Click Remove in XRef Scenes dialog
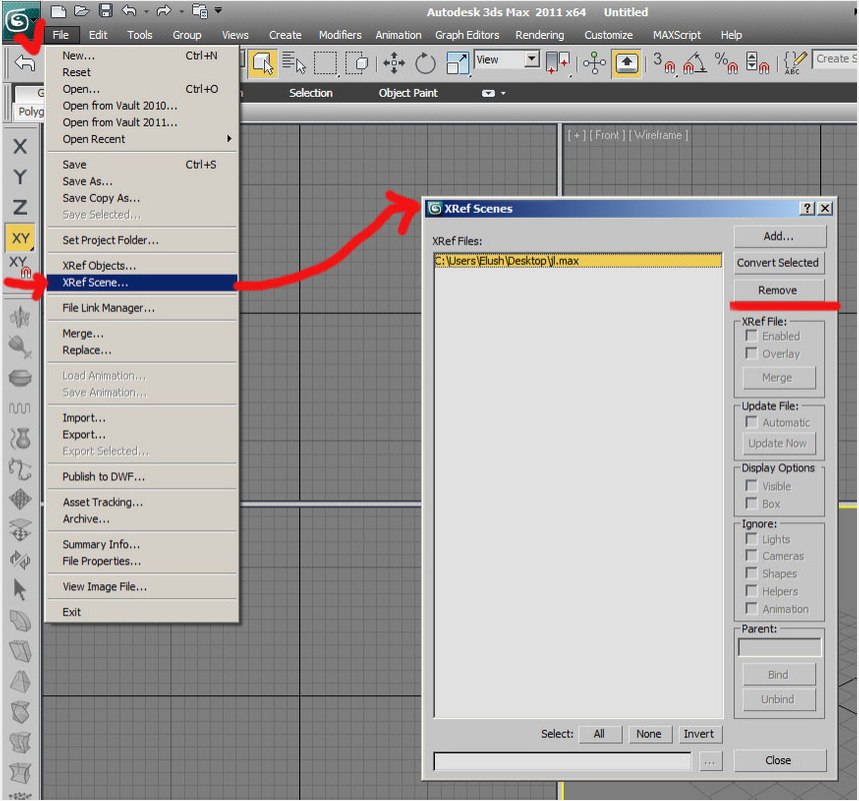Image resolution: width=859 pixels, height=801 pixels. 778,290
